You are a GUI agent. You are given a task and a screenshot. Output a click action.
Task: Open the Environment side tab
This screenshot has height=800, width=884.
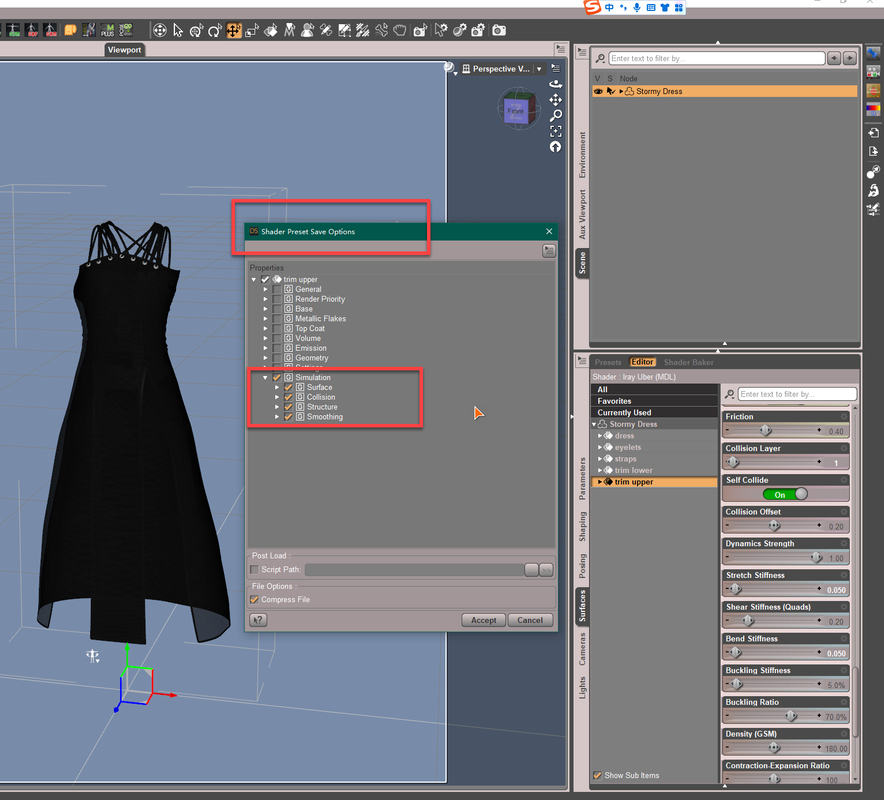point(582,154)
